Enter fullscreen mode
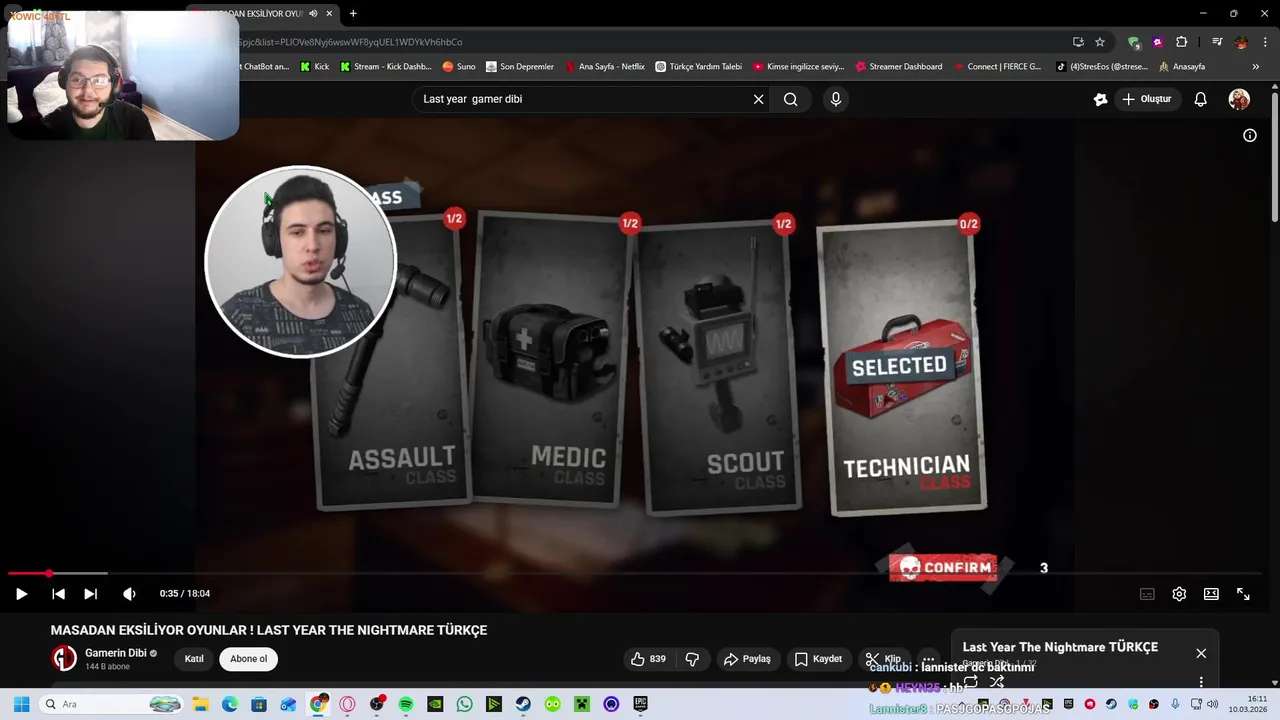The height and width of the screenshot is (720, 1280). (1243, 594)
